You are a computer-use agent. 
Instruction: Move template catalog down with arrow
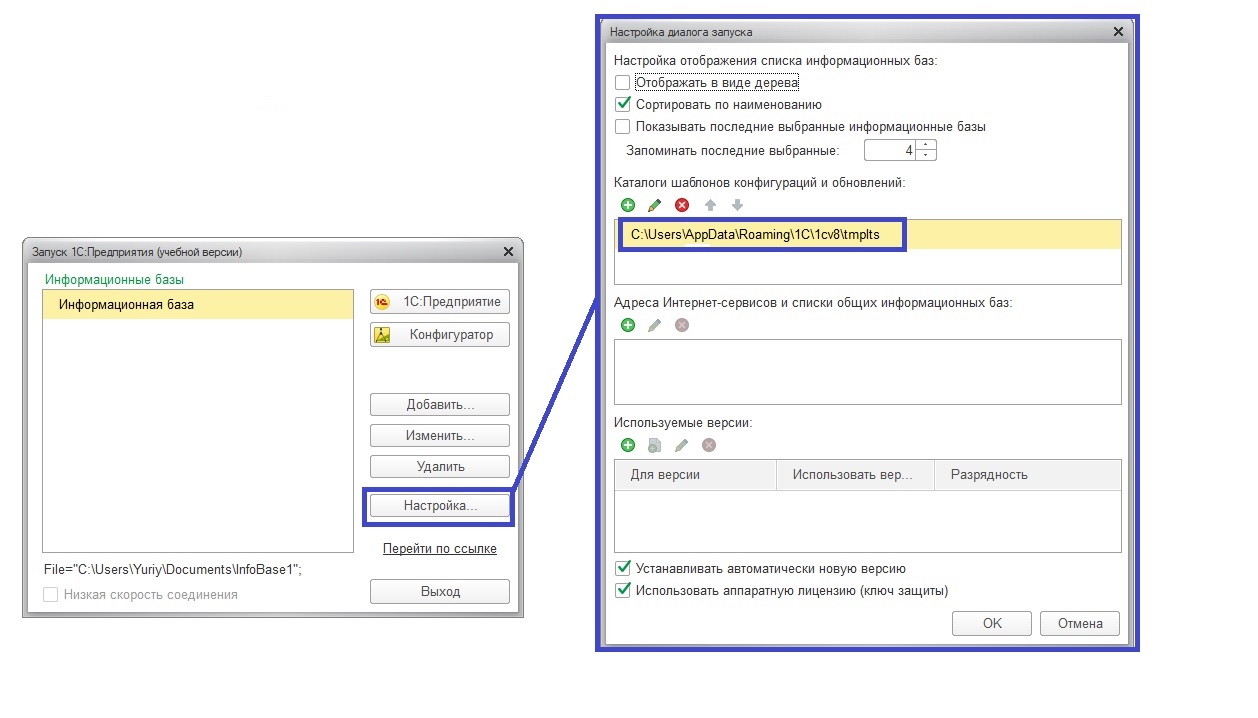[x=737, y=205]
